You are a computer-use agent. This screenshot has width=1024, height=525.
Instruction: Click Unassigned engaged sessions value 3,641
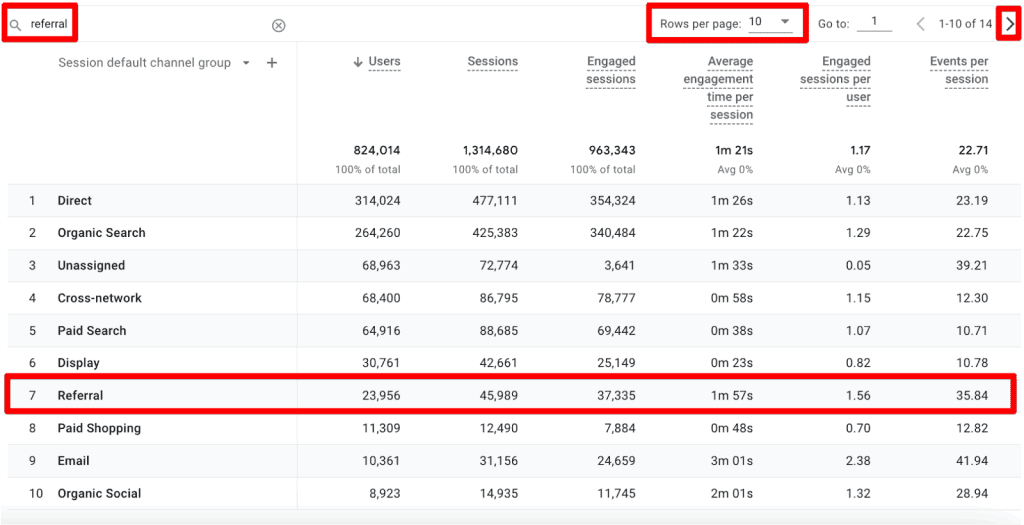click(x=620, y=265)
